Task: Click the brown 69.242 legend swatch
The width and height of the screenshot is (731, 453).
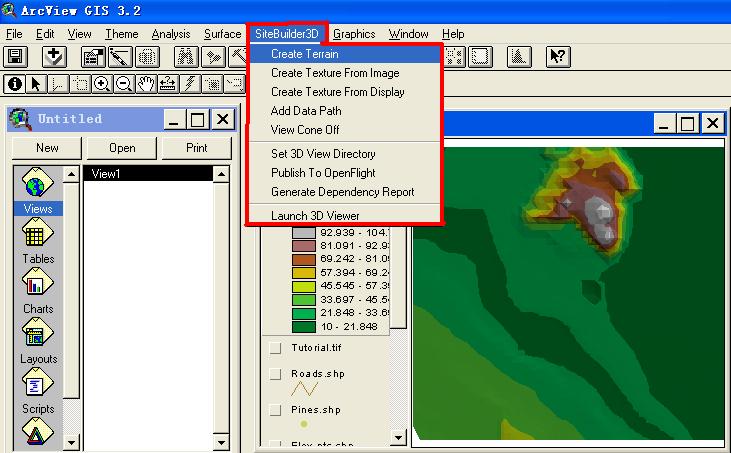Action: tap(304, 259)
